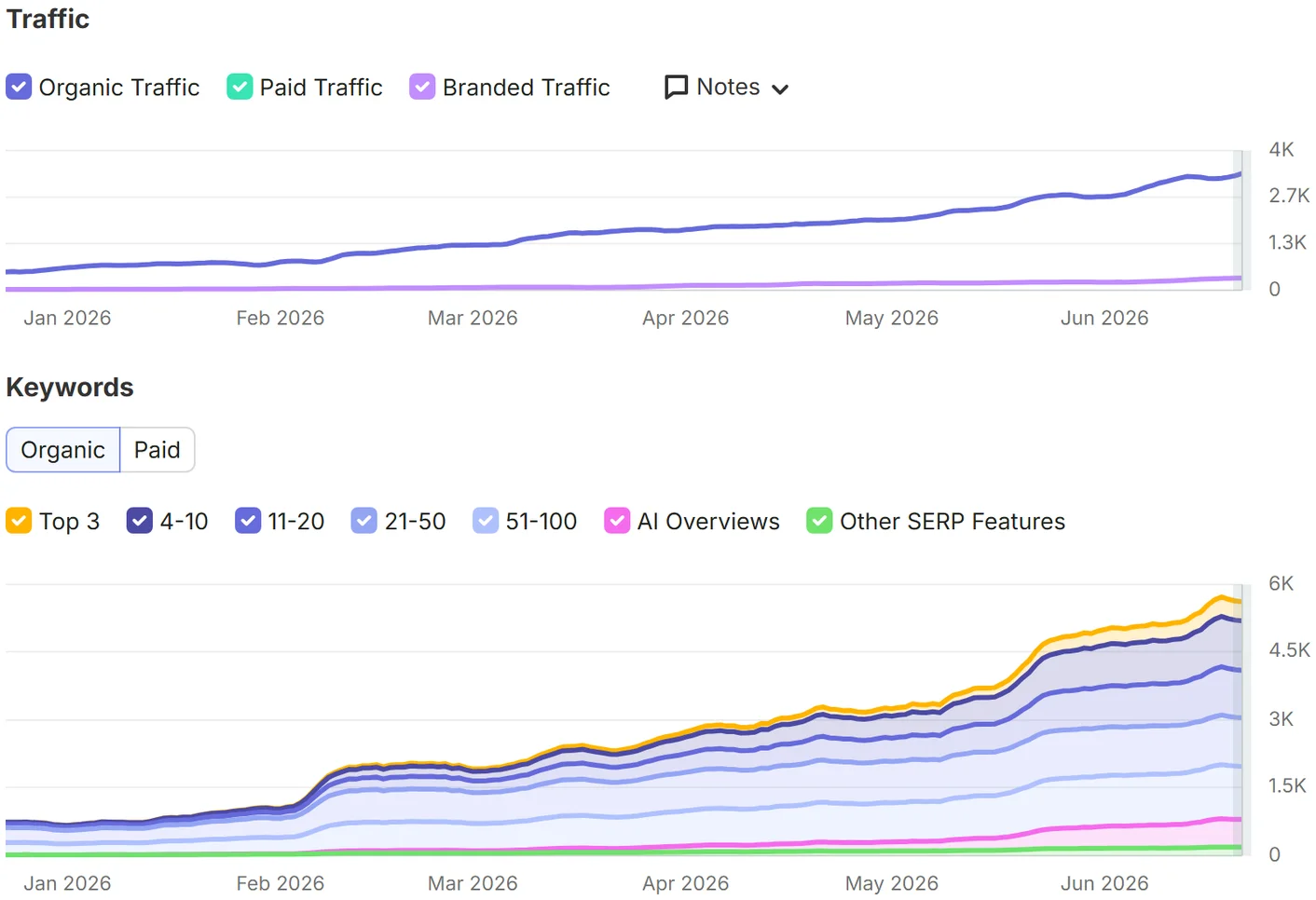Switch to the Organic keywords tab
Viewport: 1316px width, 900px height.
click(x=63, y=450)
